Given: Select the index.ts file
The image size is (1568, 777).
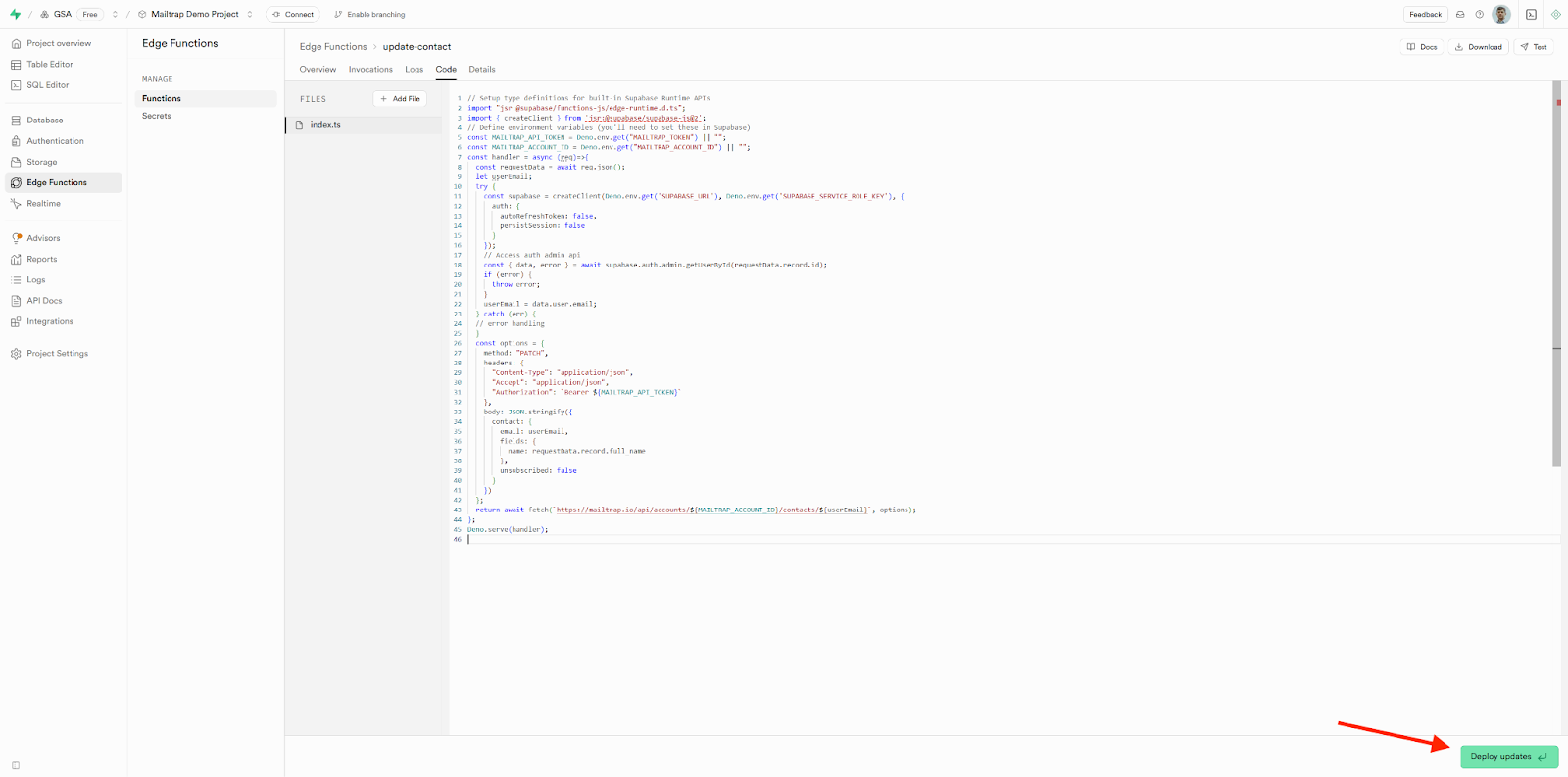Looking at the screenshot, I should [364, 125].
